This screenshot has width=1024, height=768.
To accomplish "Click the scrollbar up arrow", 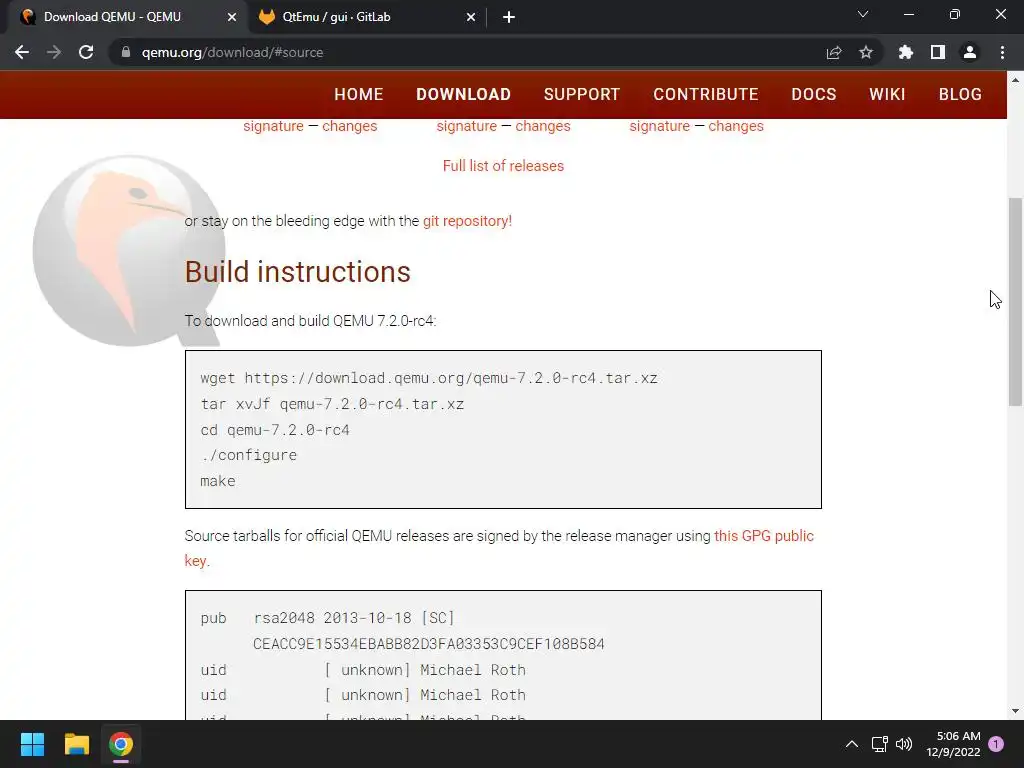I will [1015, 80].
